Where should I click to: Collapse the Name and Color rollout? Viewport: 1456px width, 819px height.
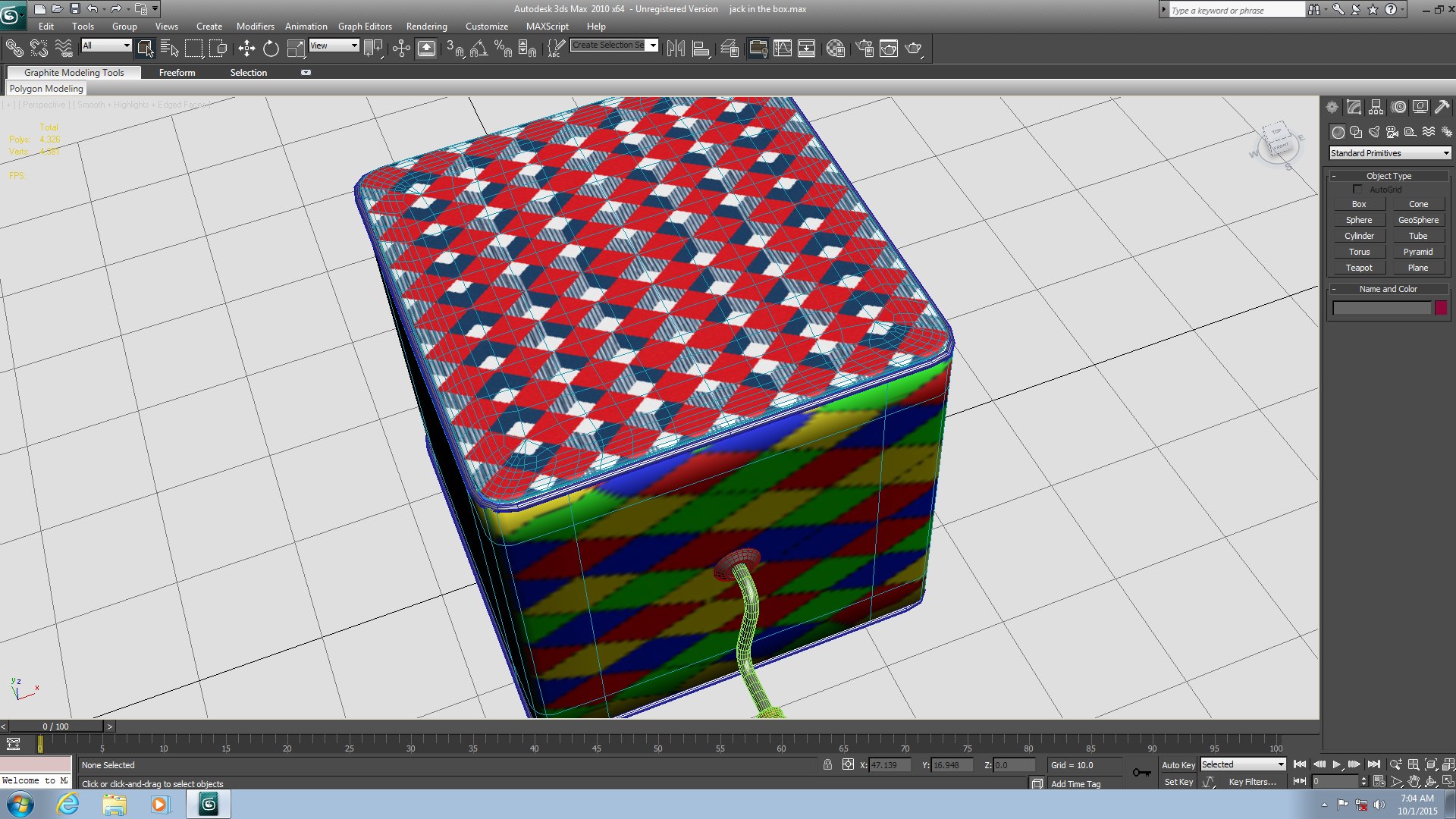click(x=1389, y=289)
